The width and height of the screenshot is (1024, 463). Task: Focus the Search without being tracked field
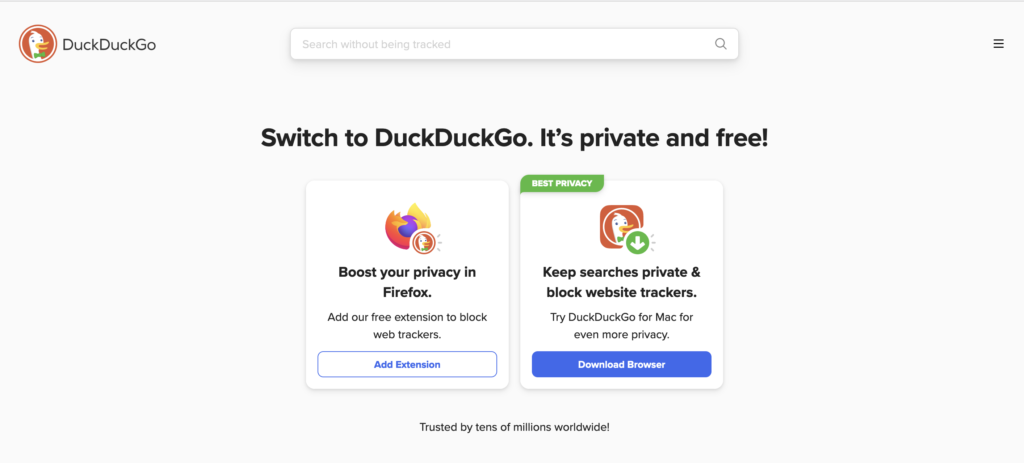514,44
